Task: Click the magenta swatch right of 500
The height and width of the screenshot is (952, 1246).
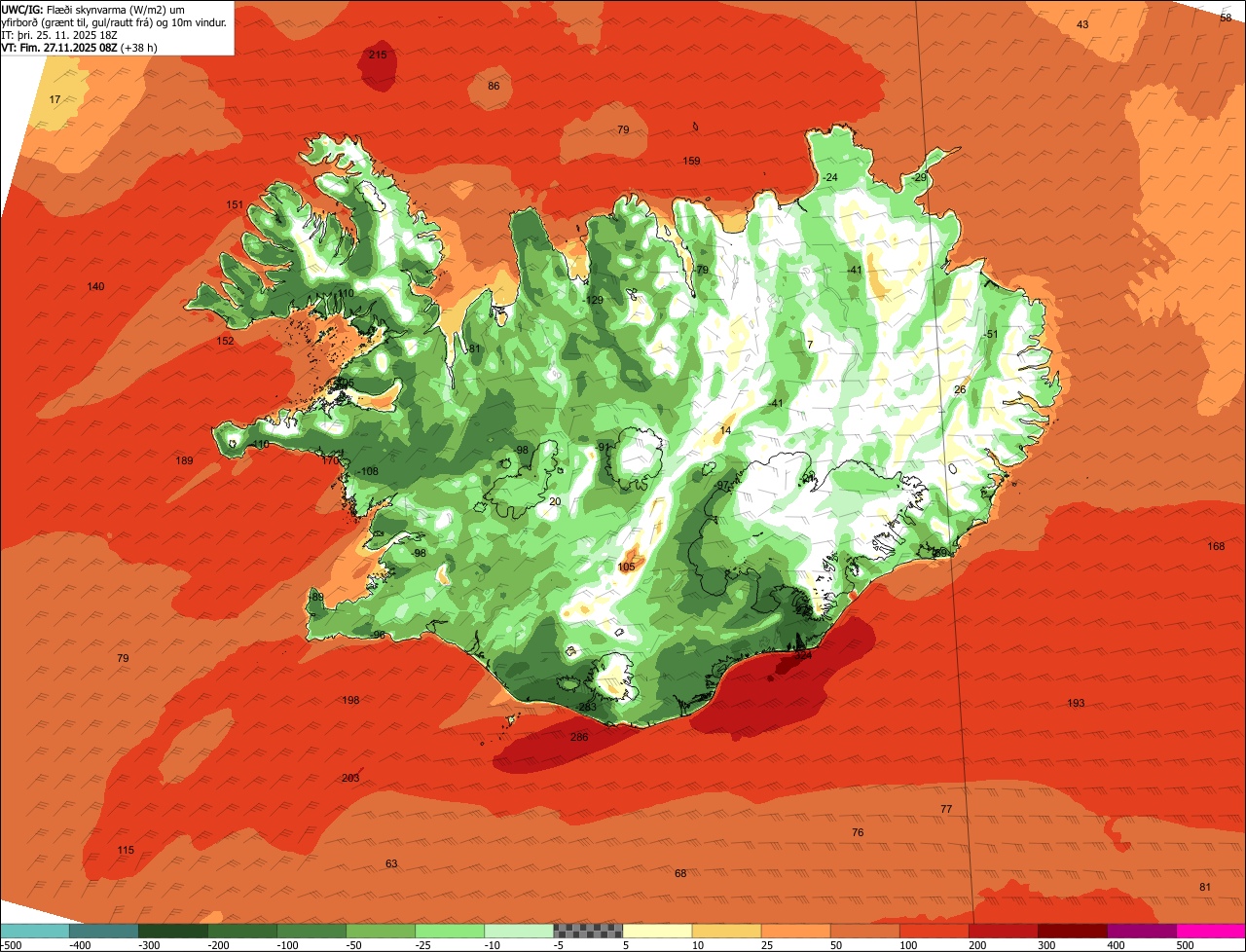Action: click(x=1211, y=931)
